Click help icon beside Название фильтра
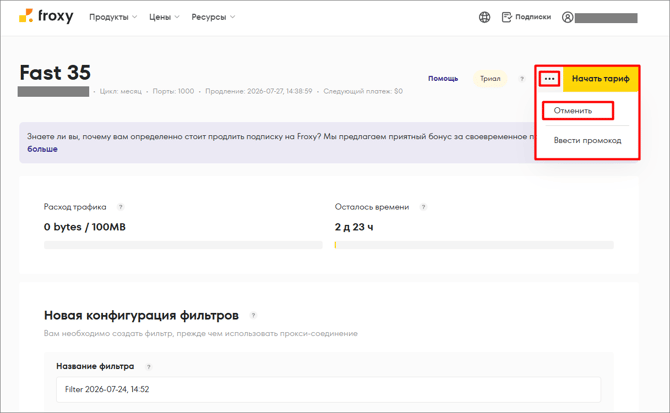This screenshot has width=670, height=413. coord(149,367)
